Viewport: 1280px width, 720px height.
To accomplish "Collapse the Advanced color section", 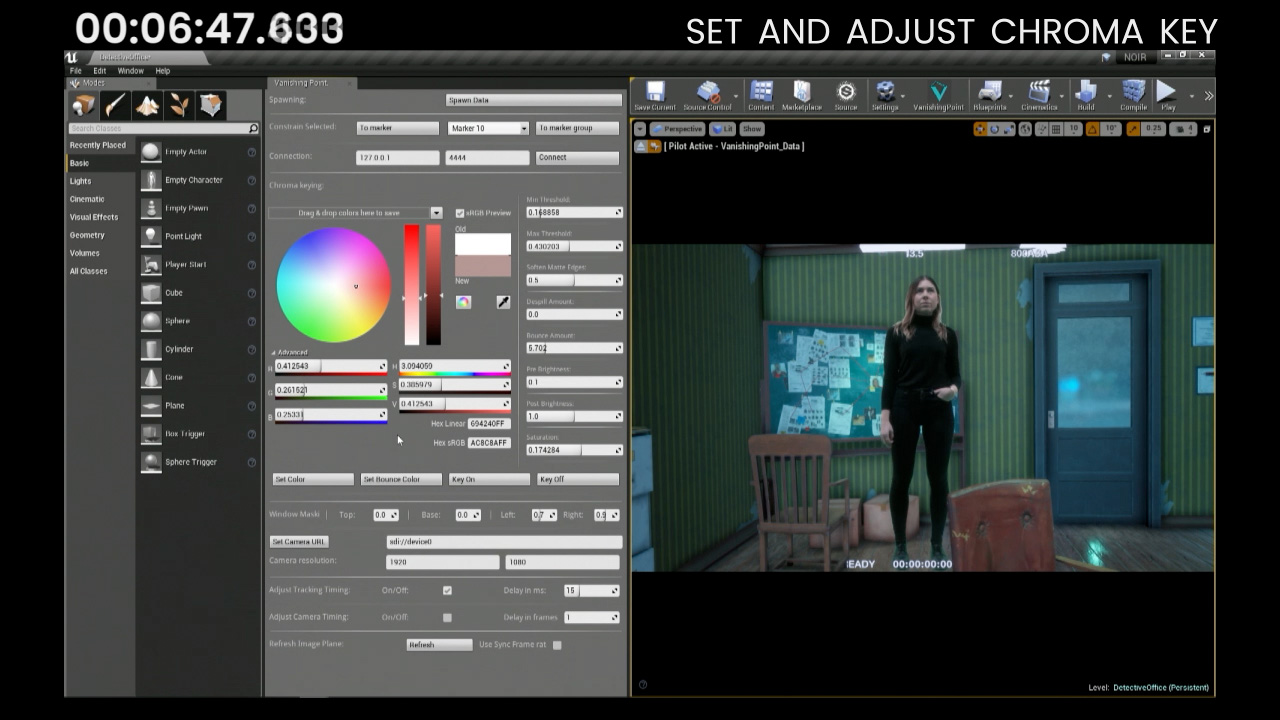I will [274, 352].
